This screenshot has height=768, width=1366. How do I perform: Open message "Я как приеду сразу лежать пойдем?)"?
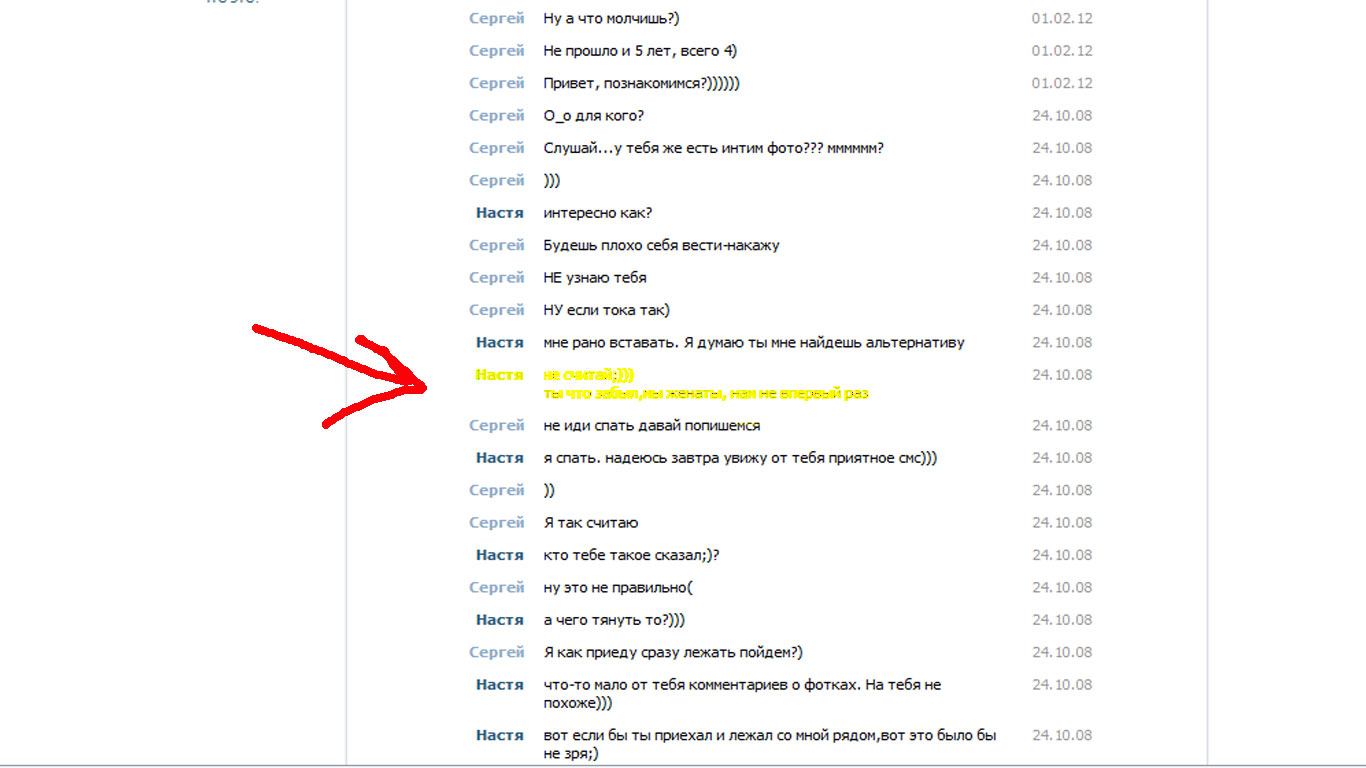[673, 653]
